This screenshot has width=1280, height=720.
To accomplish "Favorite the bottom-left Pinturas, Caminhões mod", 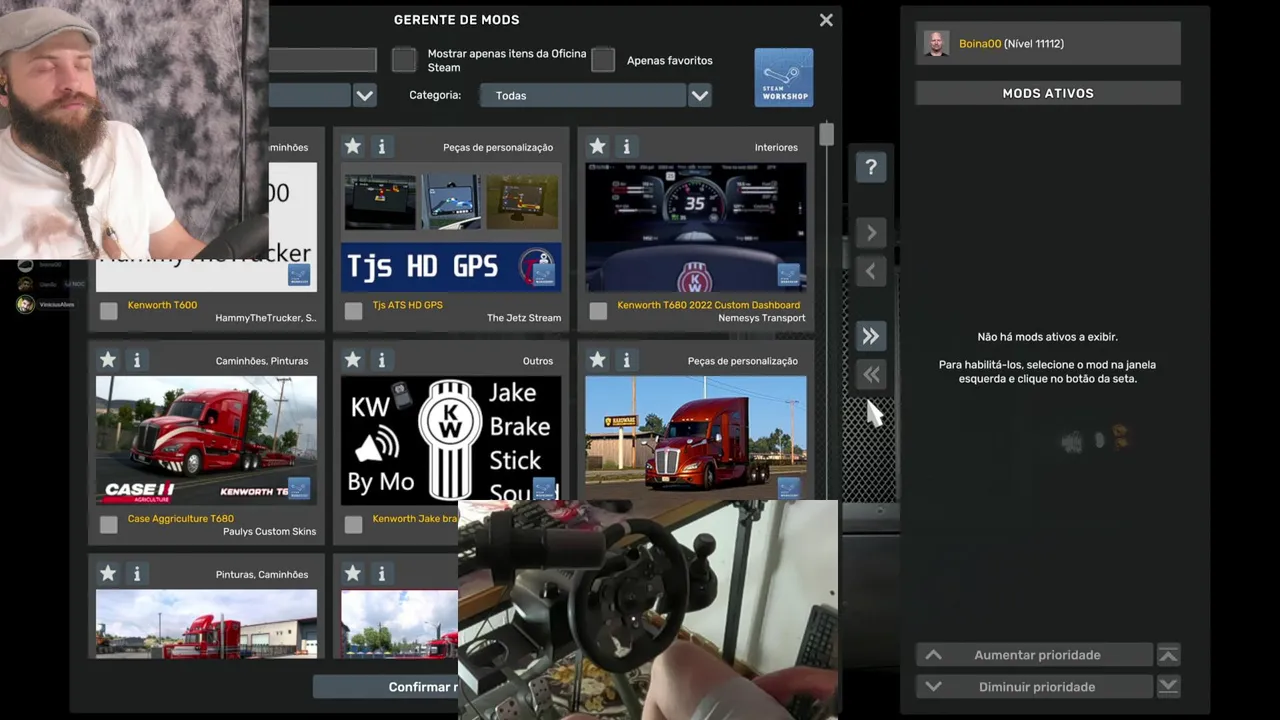I will 108,574.
